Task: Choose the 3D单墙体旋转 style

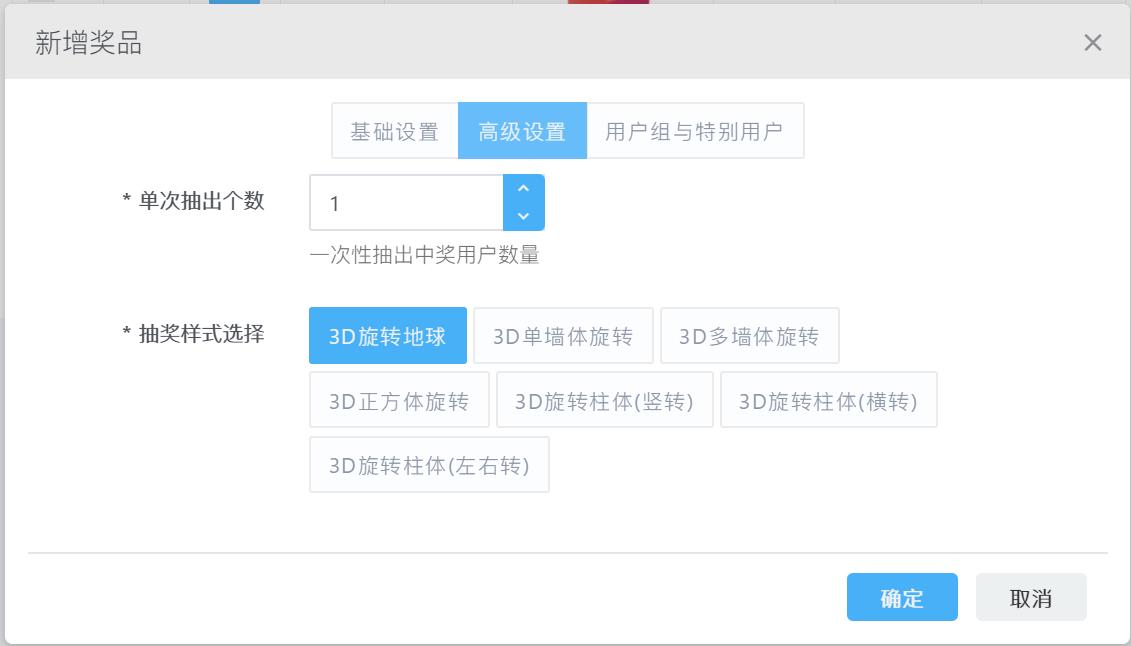Action: point(563,336)
